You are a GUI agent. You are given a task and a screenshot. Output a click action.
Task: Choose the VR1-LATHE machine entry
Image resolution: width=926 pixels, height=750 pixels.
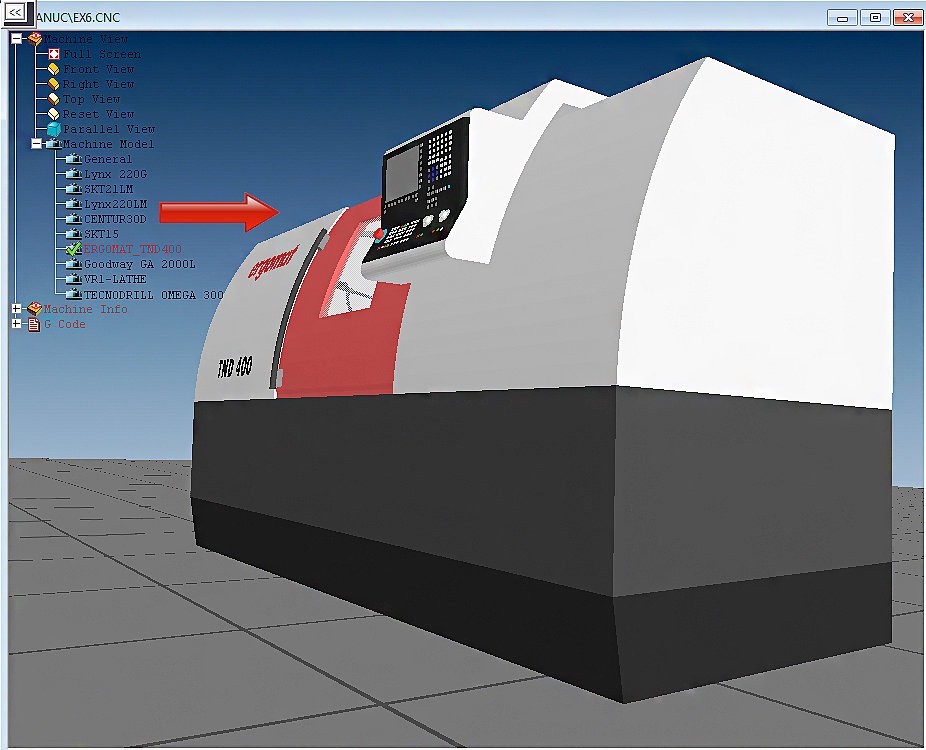[x=115, y=279]
